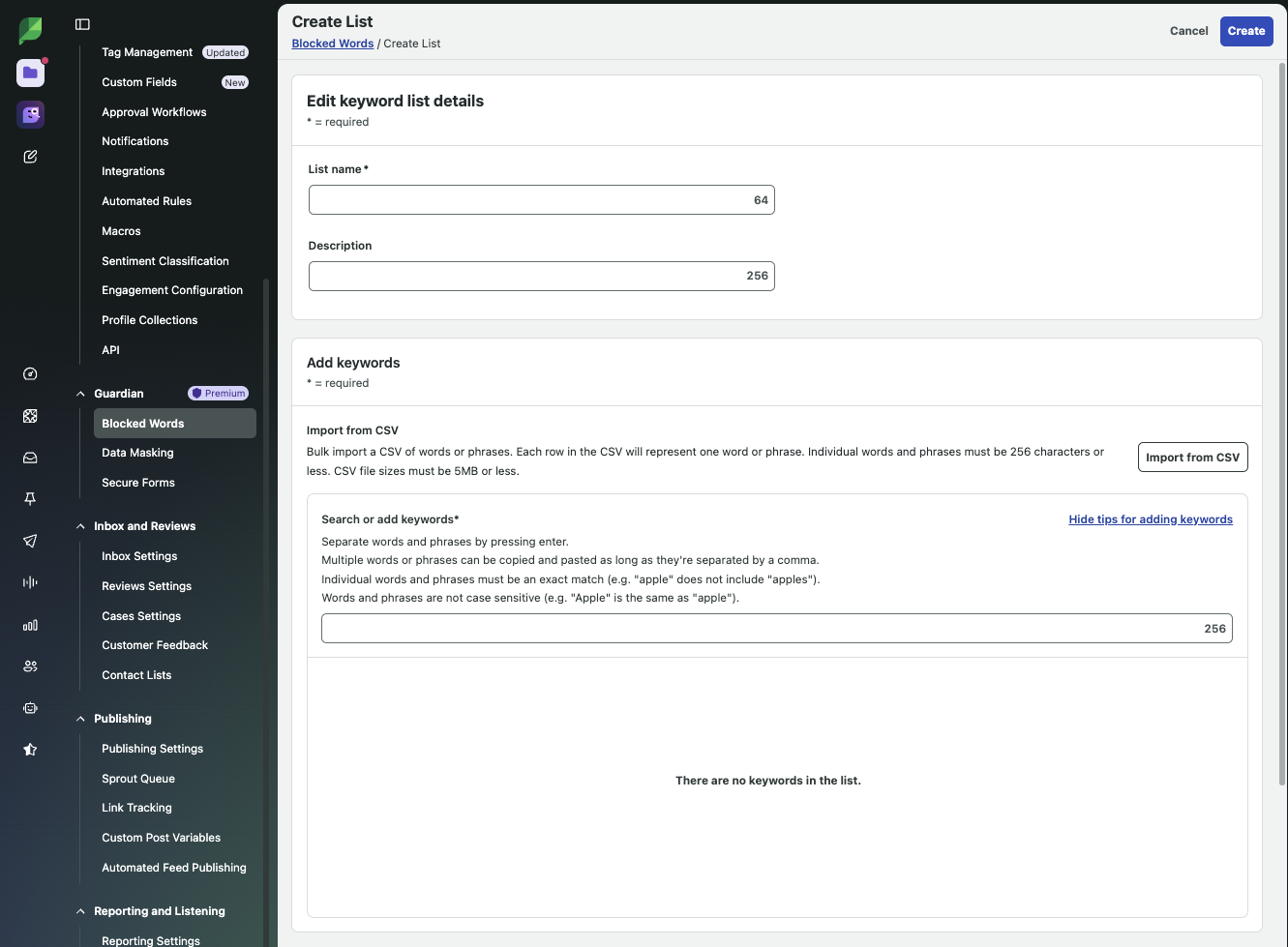Click the grid pattern icon in rail
1288x947 pixels.
point(30,416)
